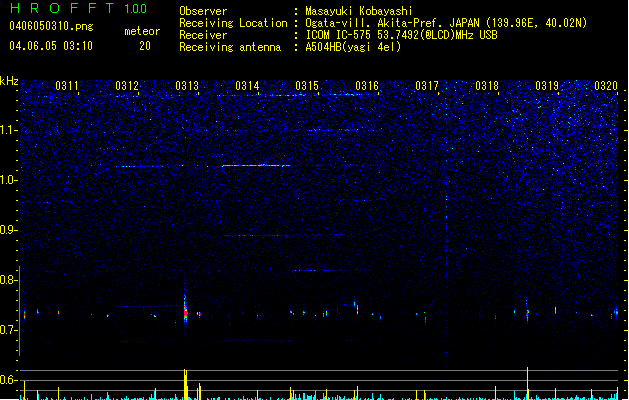Click the meteor count value 20

(145, 46)
